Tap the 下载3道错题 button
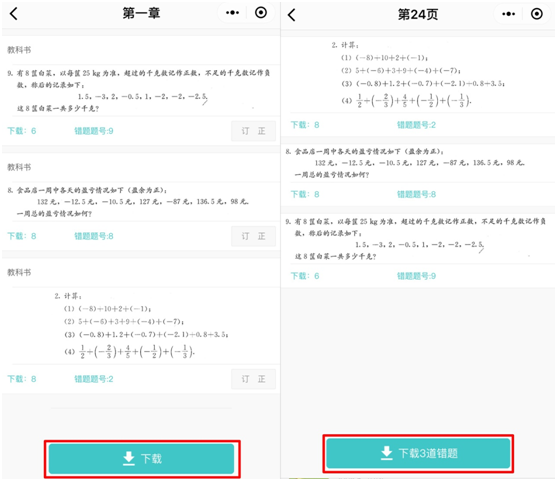Screen dimensions: 557x481 (418, 453)
